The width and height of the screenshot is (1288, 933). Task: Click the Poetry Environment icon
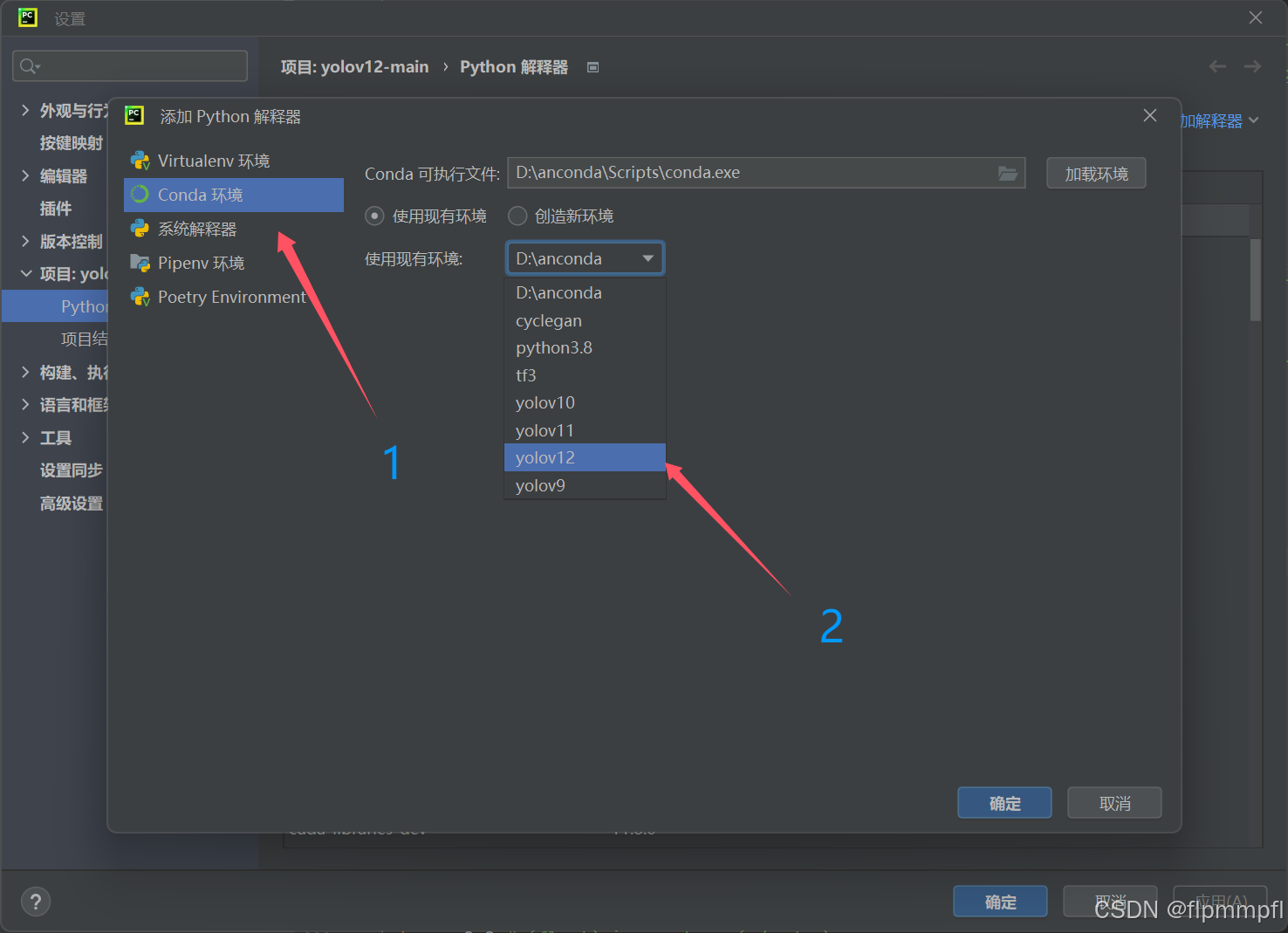[140, 297]
